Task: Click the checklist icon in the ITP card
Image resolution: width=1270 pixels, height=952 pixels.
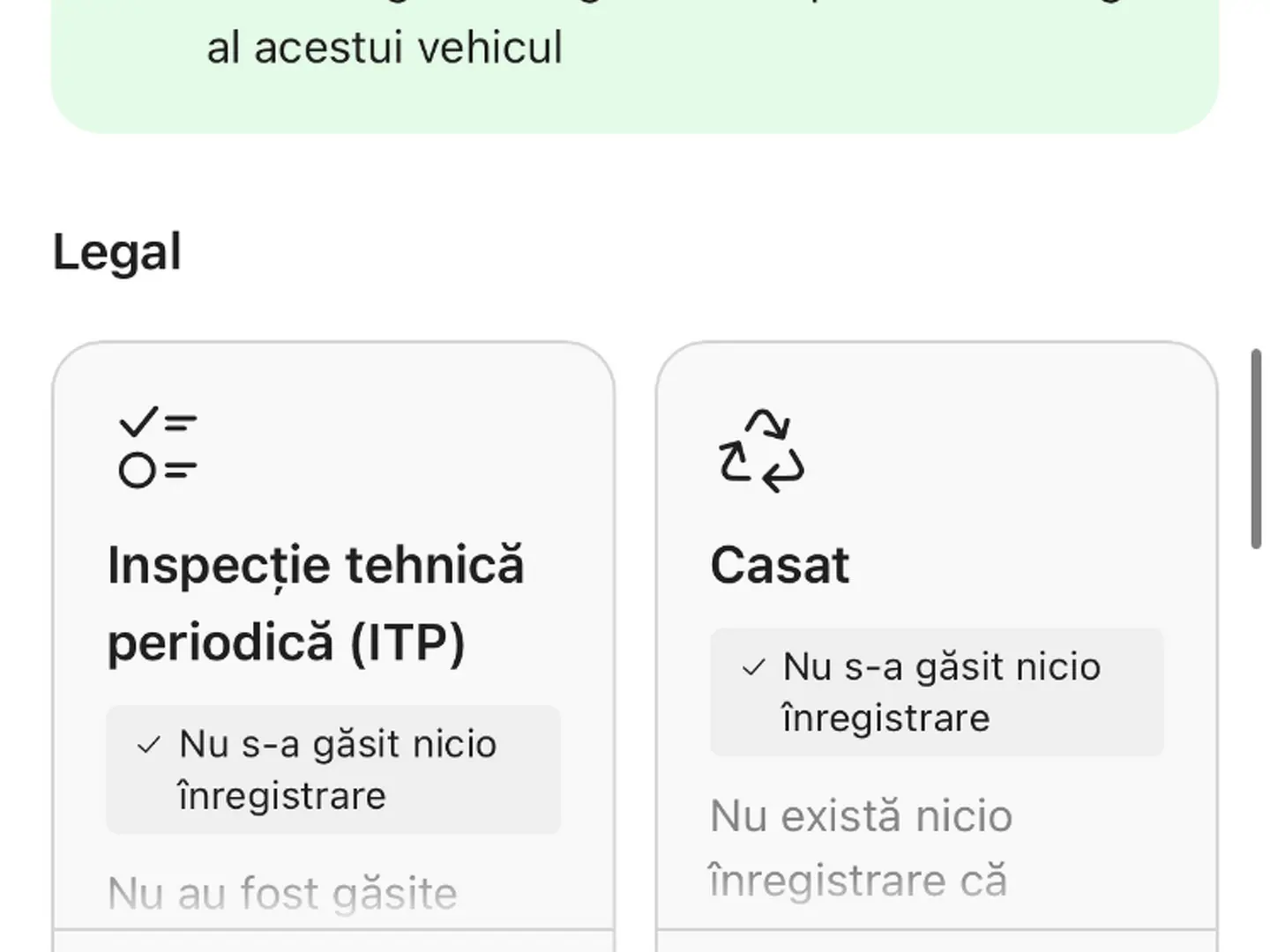Action: point(158,447)
